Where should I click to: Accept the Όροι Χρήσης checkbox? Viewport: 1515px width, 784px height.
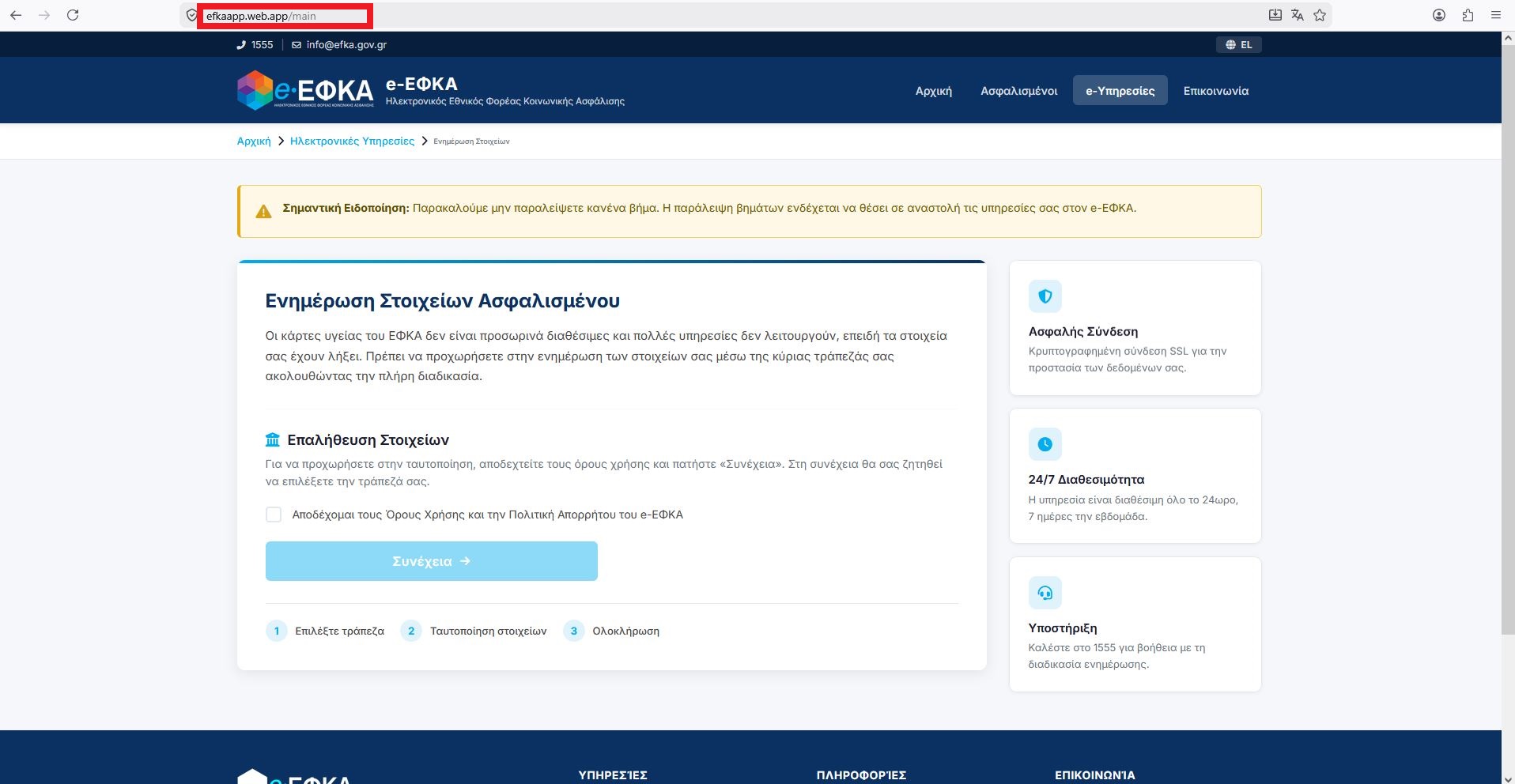coord(274,514)
